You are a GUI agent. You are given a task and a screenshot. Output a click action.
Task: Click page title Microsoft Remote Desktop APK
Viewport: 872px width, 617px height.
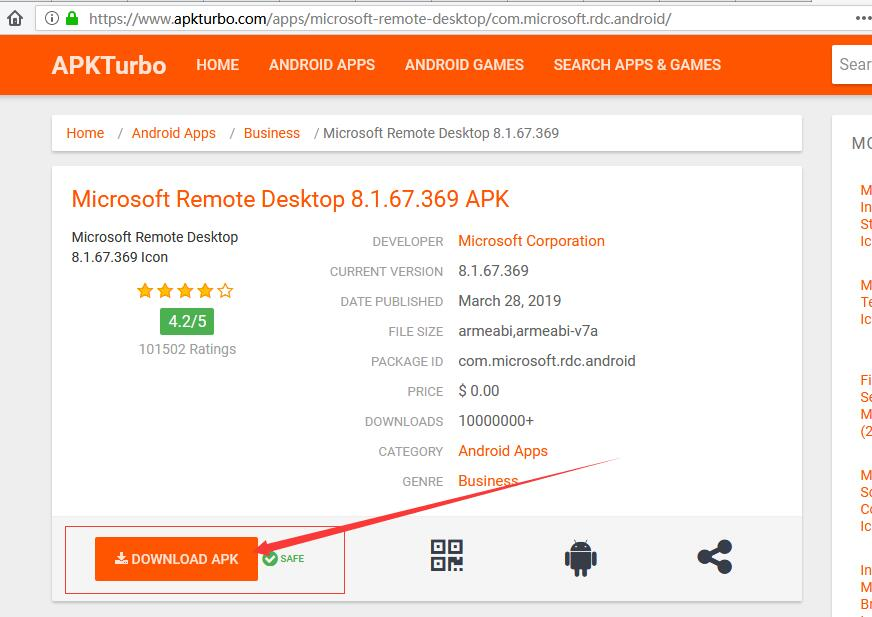point(290,199)
